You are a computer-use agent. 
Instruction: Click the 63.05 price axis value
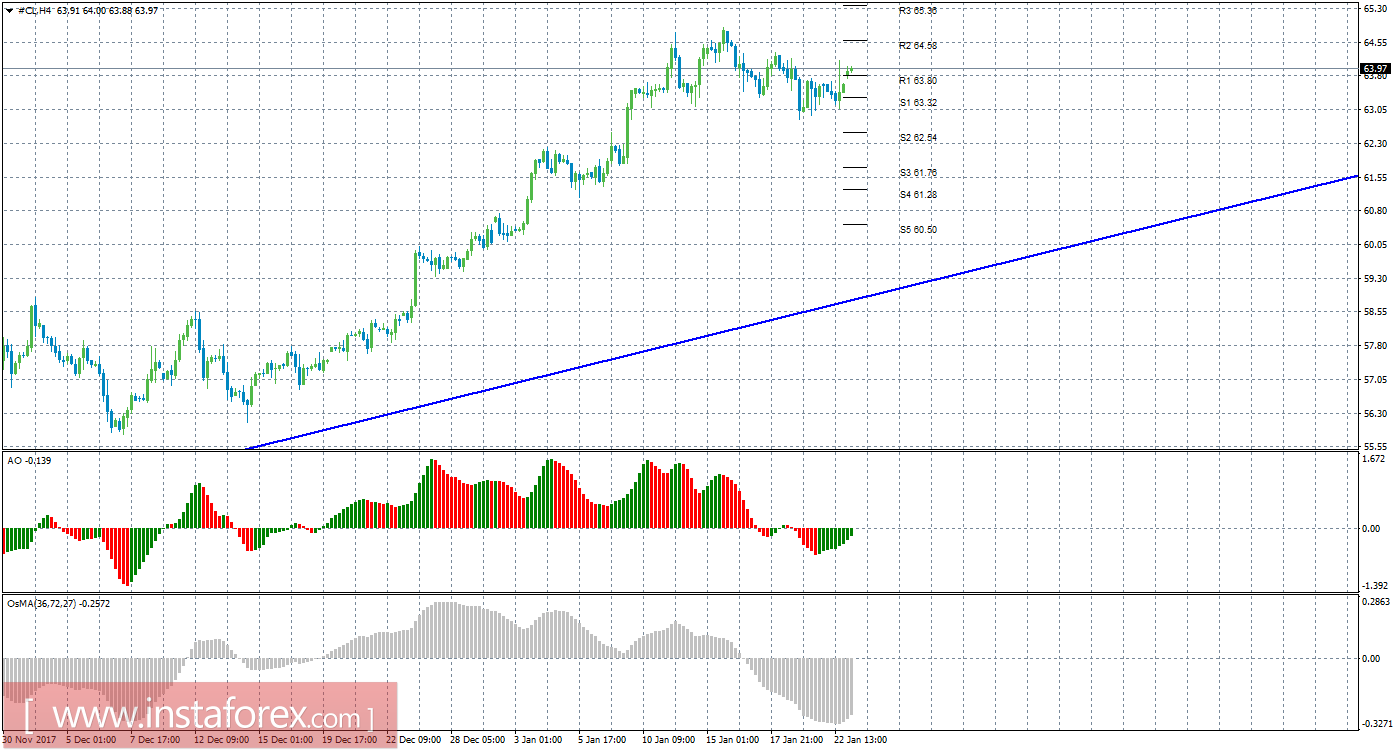(1375, 110)
